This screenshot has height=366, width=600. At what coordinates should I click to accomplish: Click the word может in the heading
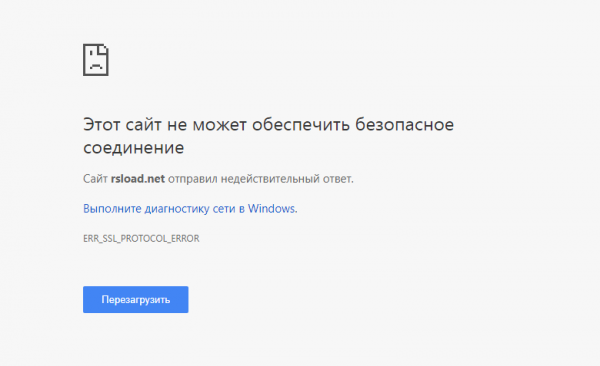(x=219, y=125)
